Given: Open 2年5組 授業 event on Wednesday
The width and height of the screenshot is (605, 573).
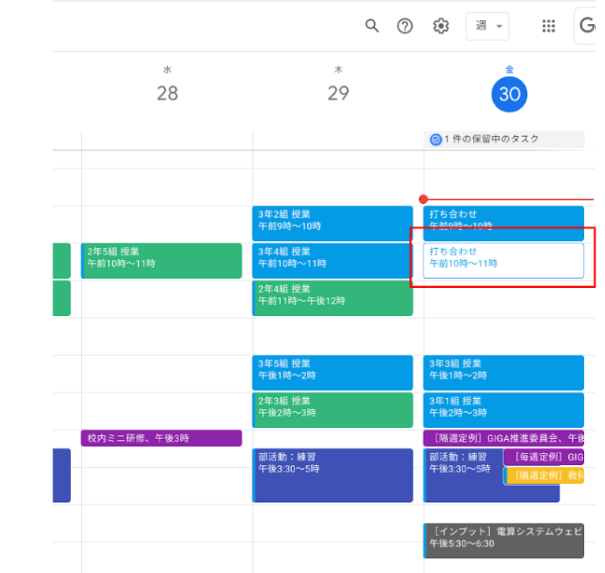Looking at the screenshot, I should coord(161,260).
